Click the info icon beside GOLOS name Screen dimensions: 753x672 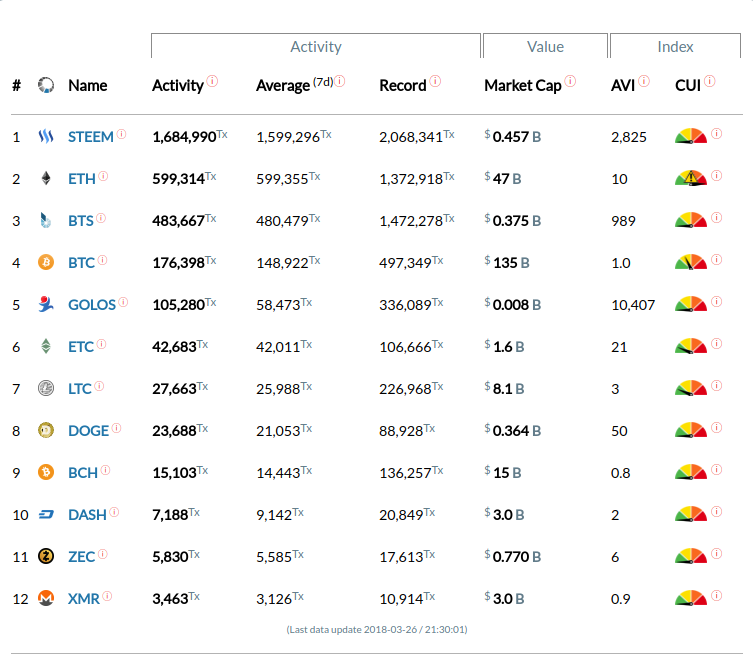[x=123, y=302]
